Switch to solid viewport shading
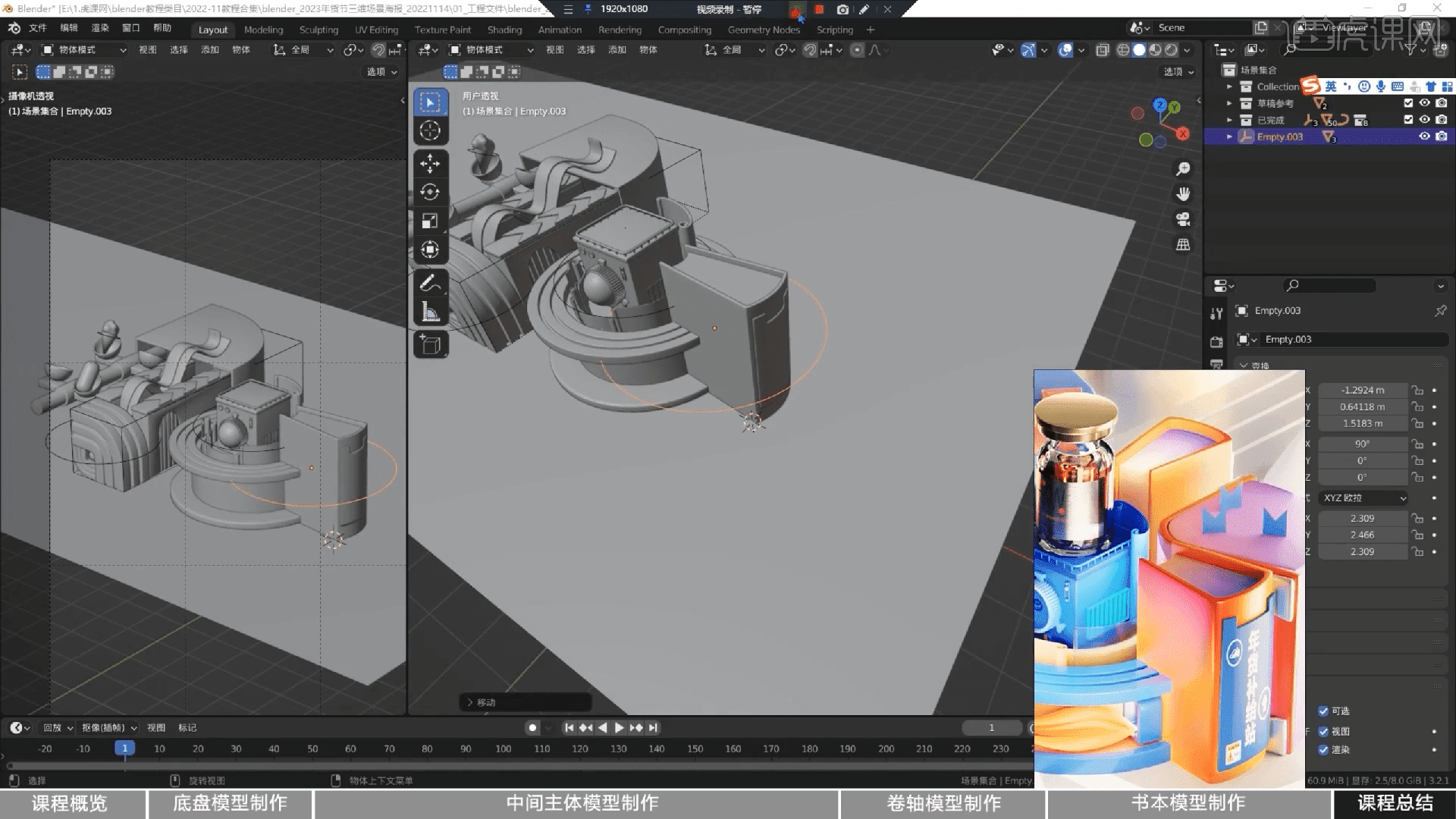Screen dimensions: 1456x819 [x=1139, y=50]
